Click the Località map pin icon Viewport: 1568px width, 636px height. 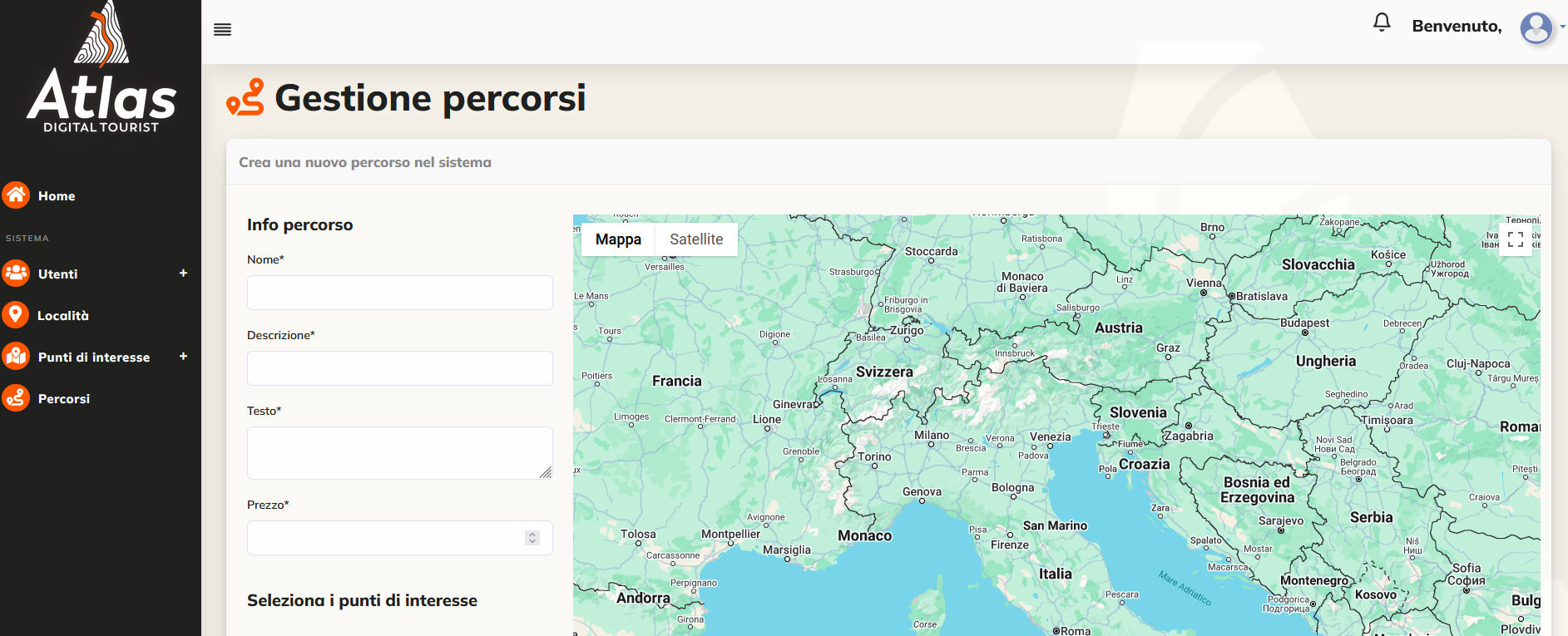coord(16,315)
